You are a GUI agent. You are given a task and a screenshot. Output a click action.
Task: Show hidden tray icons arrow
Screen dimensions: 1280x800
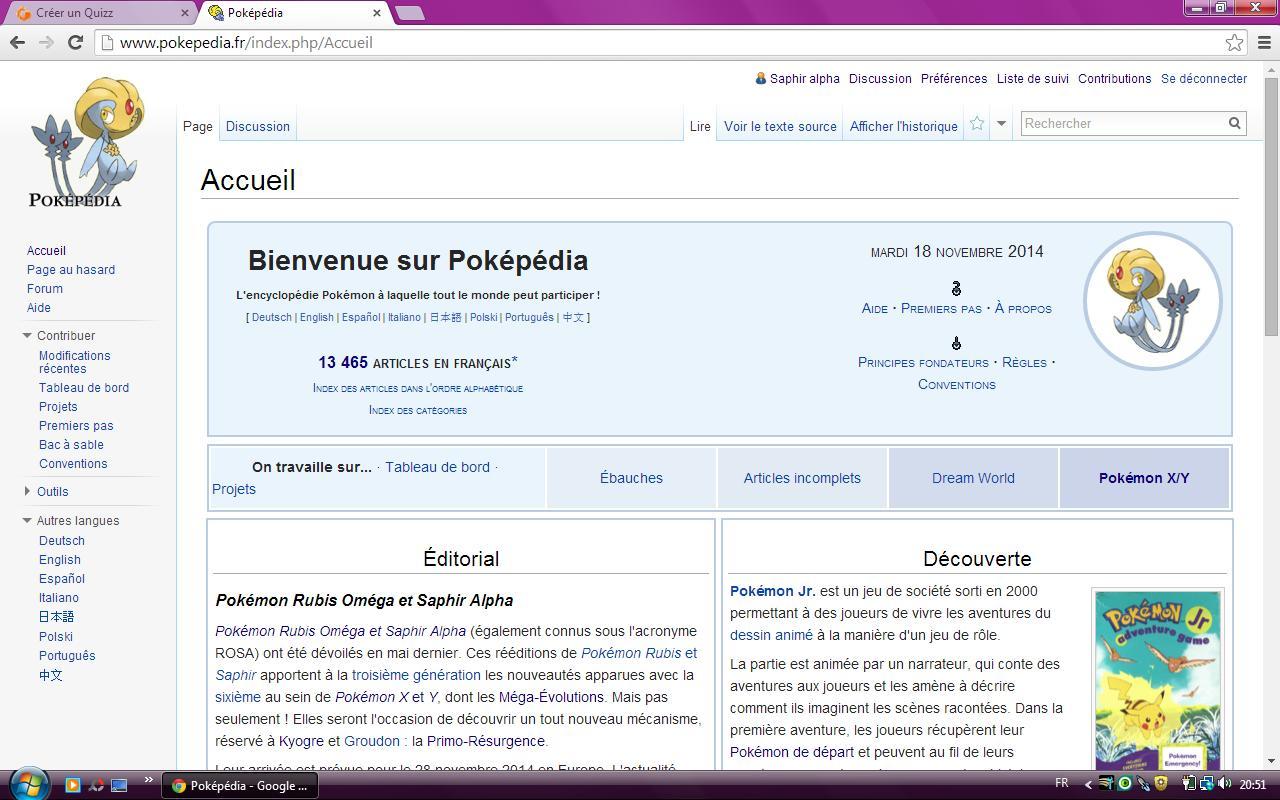point(1088,785)
